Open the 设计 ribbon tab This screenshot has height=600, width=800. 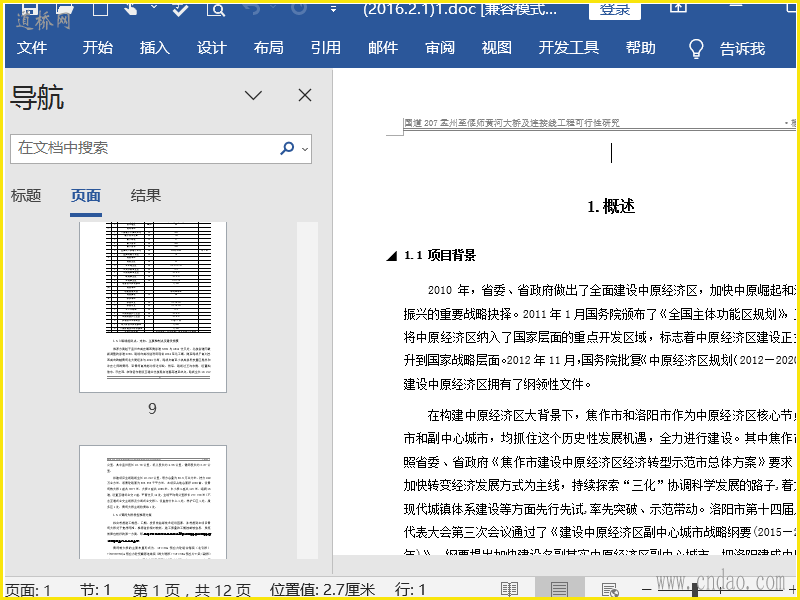coord(212,48)
